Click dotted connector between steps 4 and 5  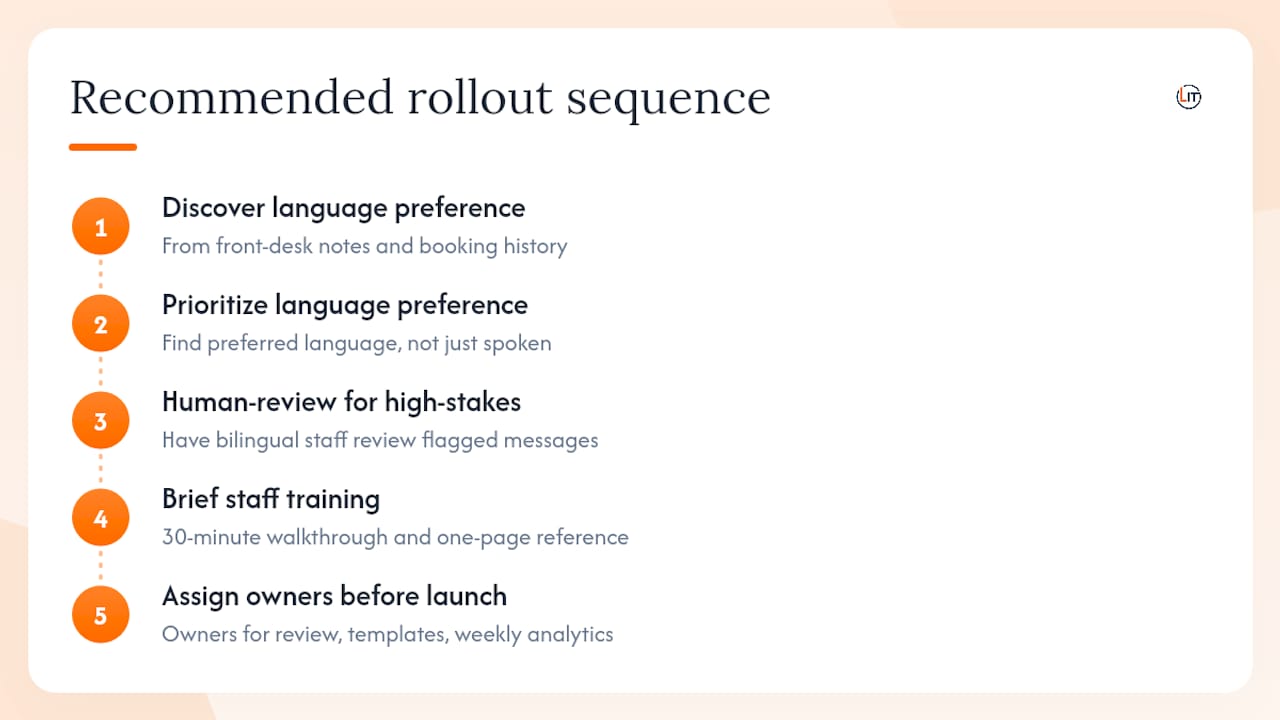point(100,566)
